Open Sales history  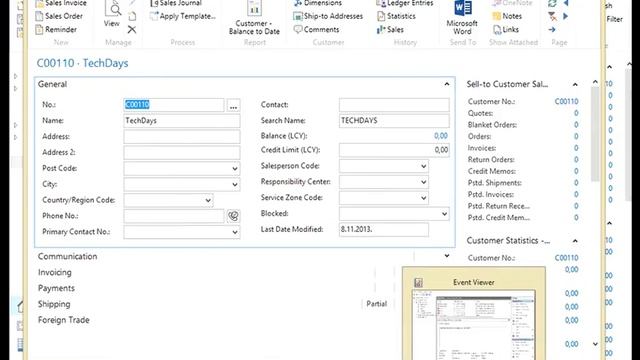391,29
